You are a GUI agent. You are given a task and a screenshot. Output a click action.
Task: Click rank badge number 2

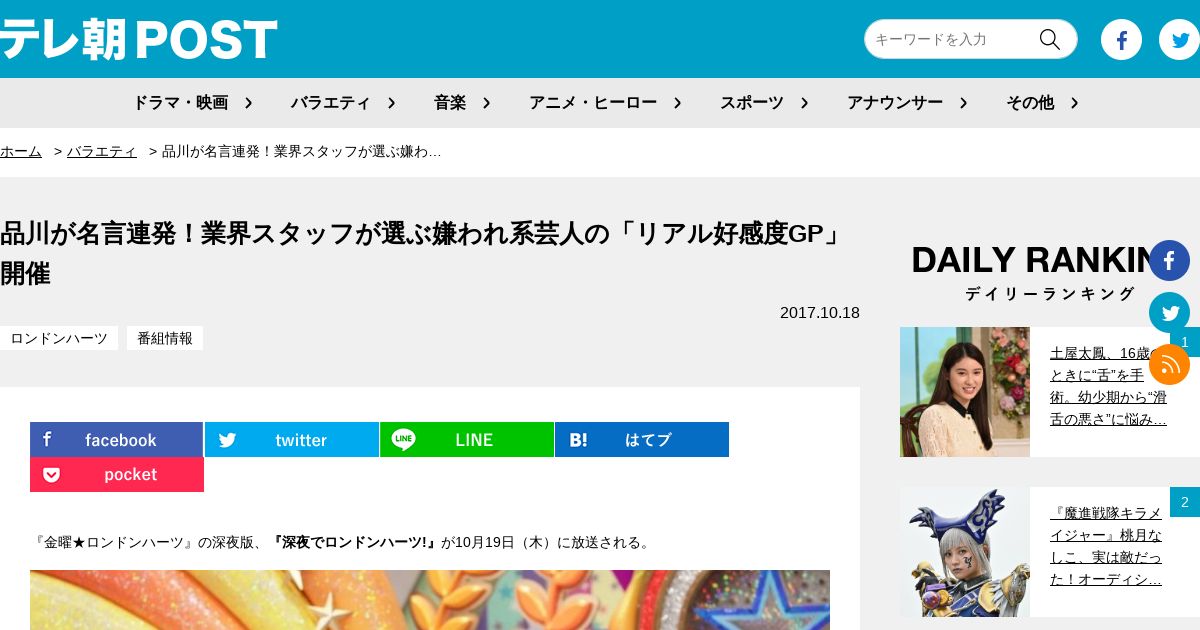(x=1185, y=502)
